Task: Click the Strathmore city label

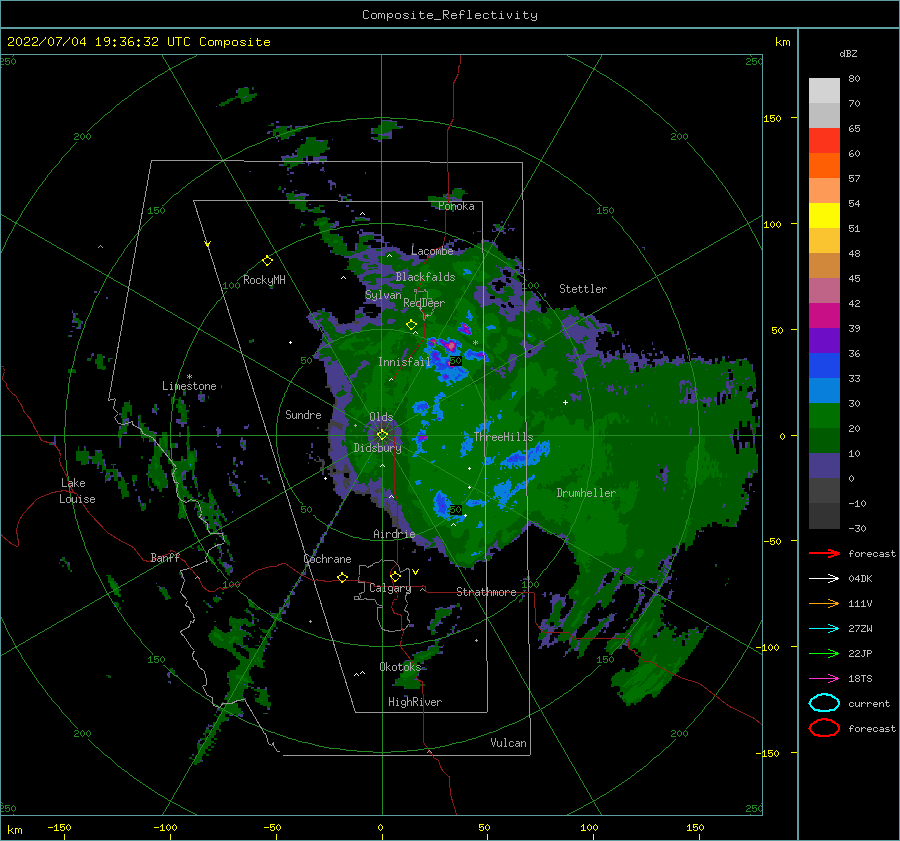Action: pyautogui.click(x=486, y=592)
